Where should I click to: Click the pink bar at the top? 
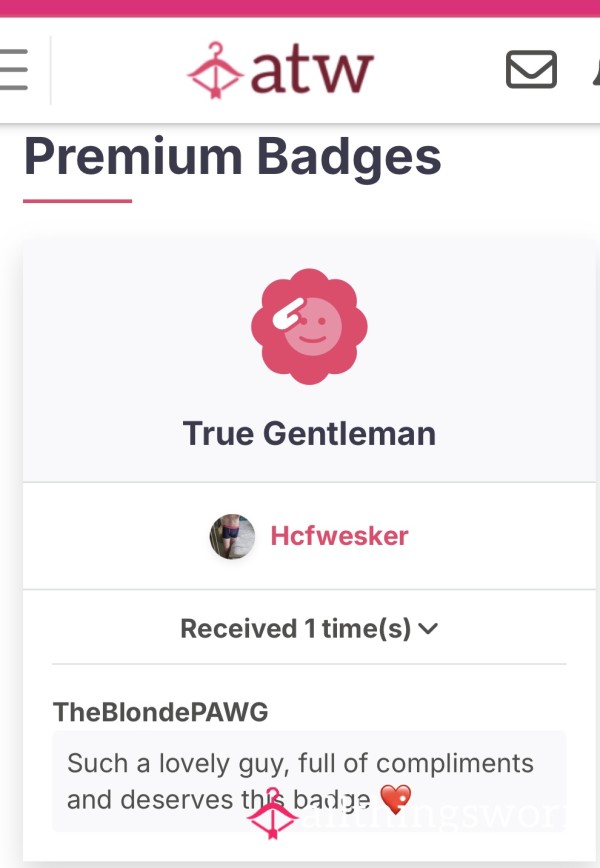tap(300, 8)
